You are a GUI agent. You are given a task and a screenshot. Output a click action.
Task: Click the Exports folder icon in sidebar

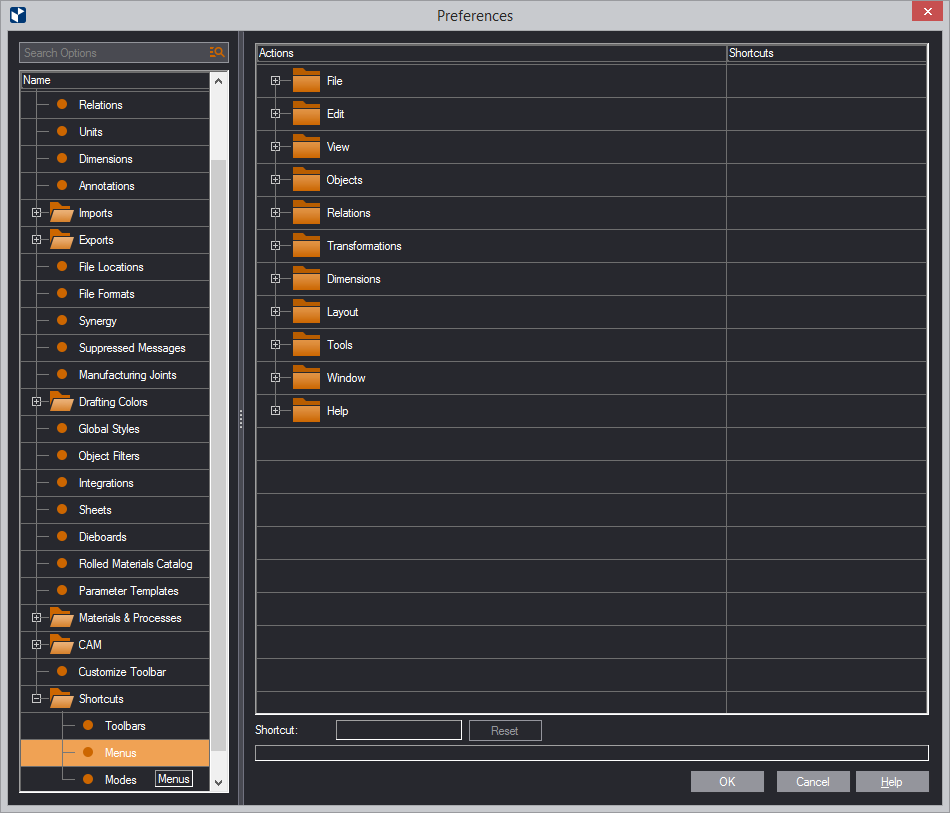[61, 240]
